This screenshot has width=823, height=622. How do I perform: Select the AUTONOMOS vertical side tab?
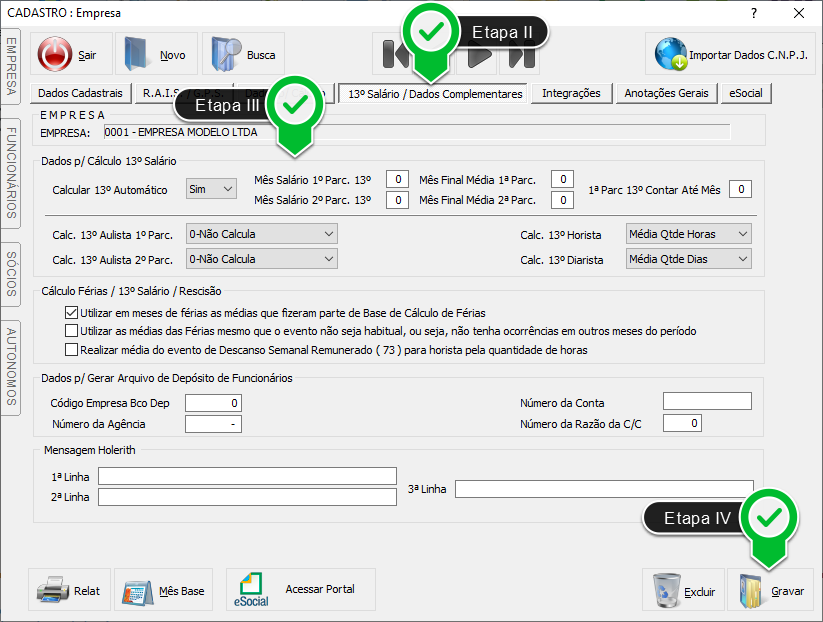point(11,367)
